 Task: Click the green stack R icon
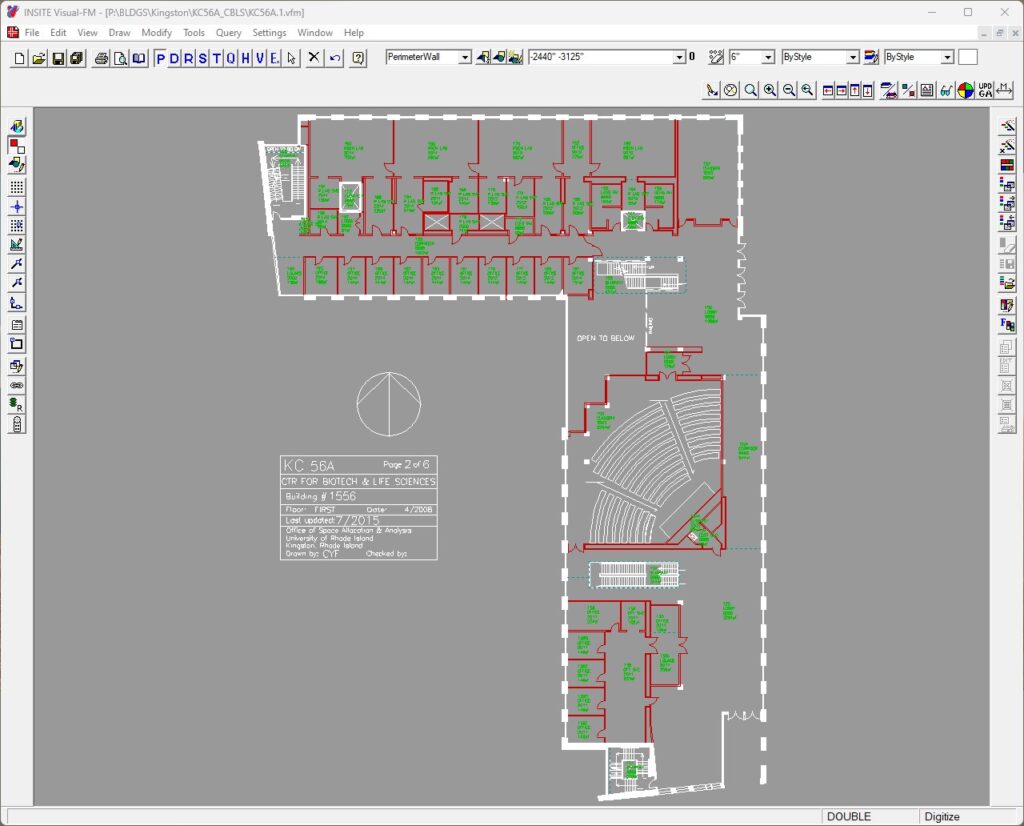click(x=17, y=405)
